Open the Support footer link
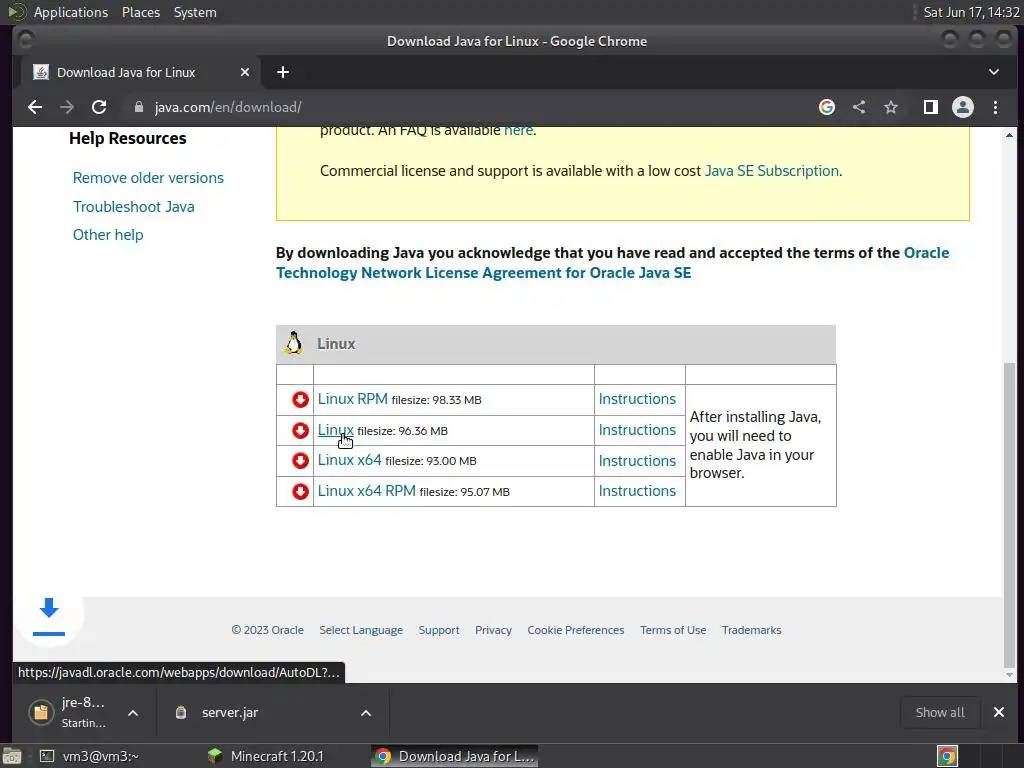This screenshot has height=768, width=1024. (x=439, y=630)
